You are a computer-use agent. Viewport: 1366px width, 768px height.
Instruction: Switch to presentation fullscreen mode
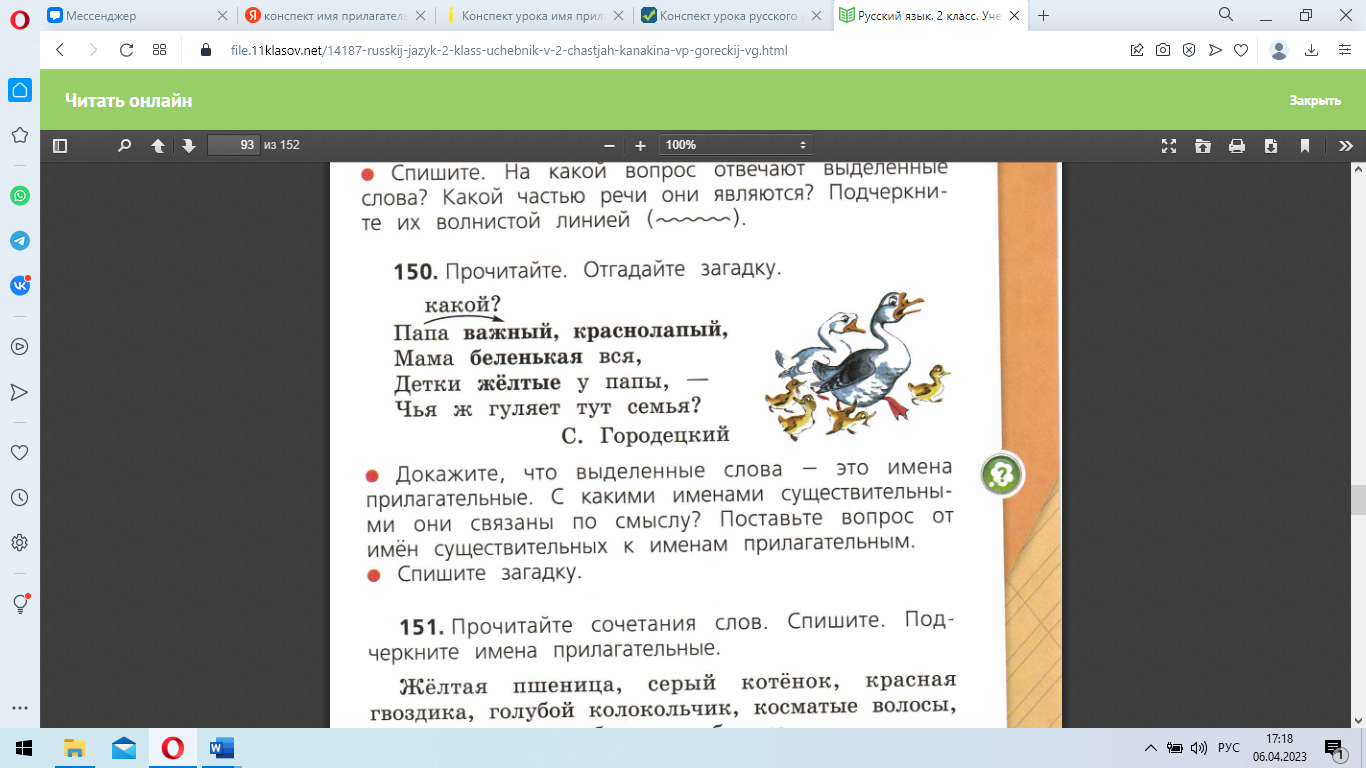(x=1168, y=146)
